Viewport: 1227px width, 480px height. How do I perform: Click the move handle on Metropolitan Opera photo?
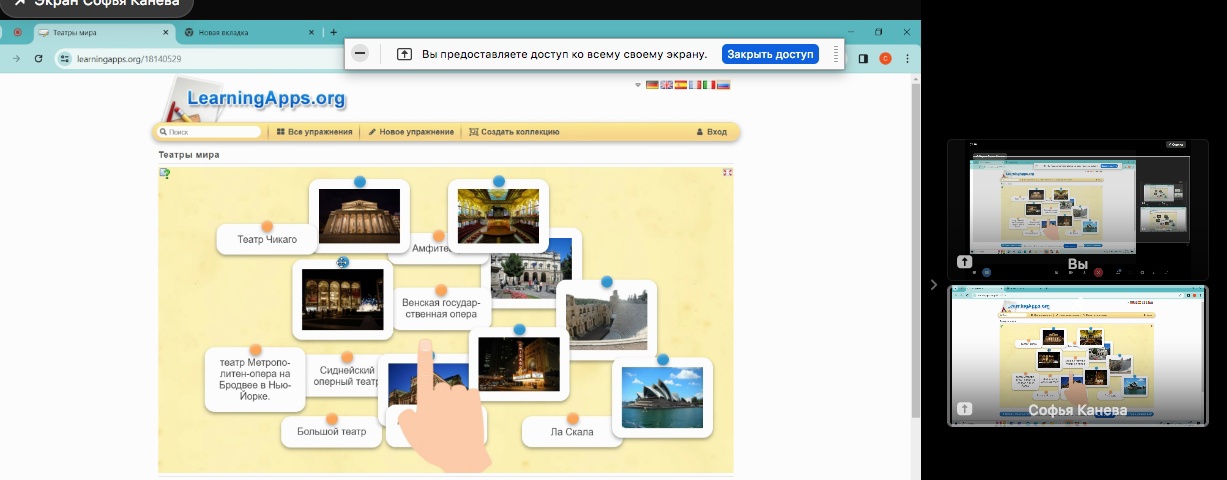click(343, 262)
